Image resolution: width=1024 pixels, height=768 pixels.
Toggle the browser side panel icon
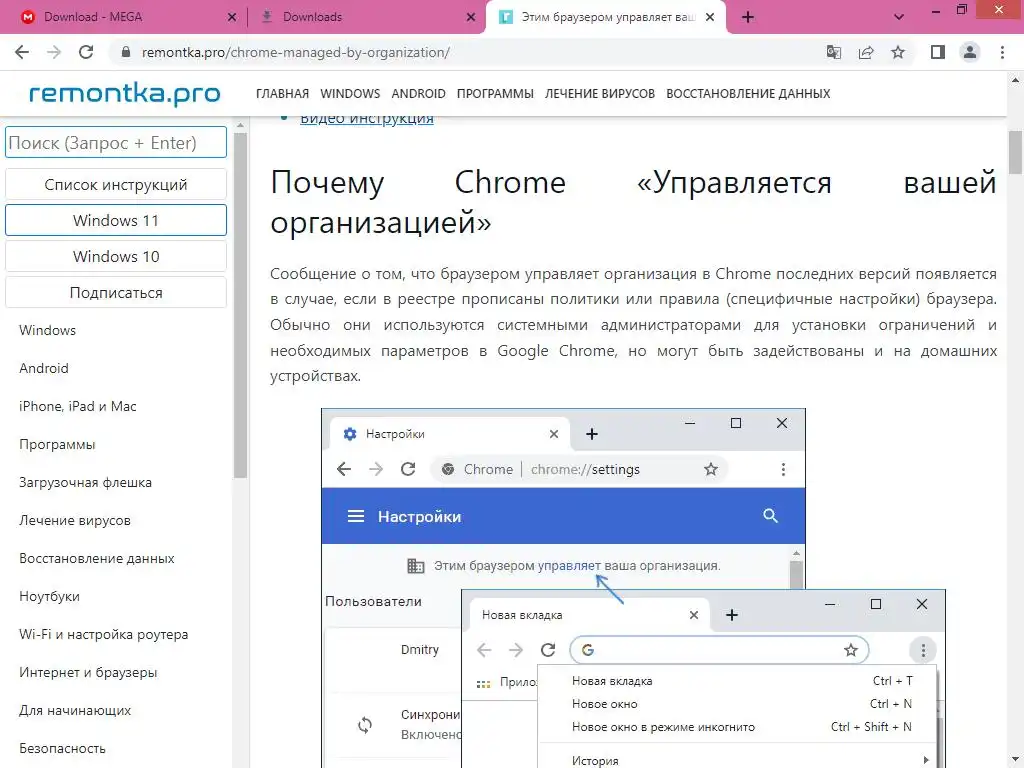click(x=938, y=52)
